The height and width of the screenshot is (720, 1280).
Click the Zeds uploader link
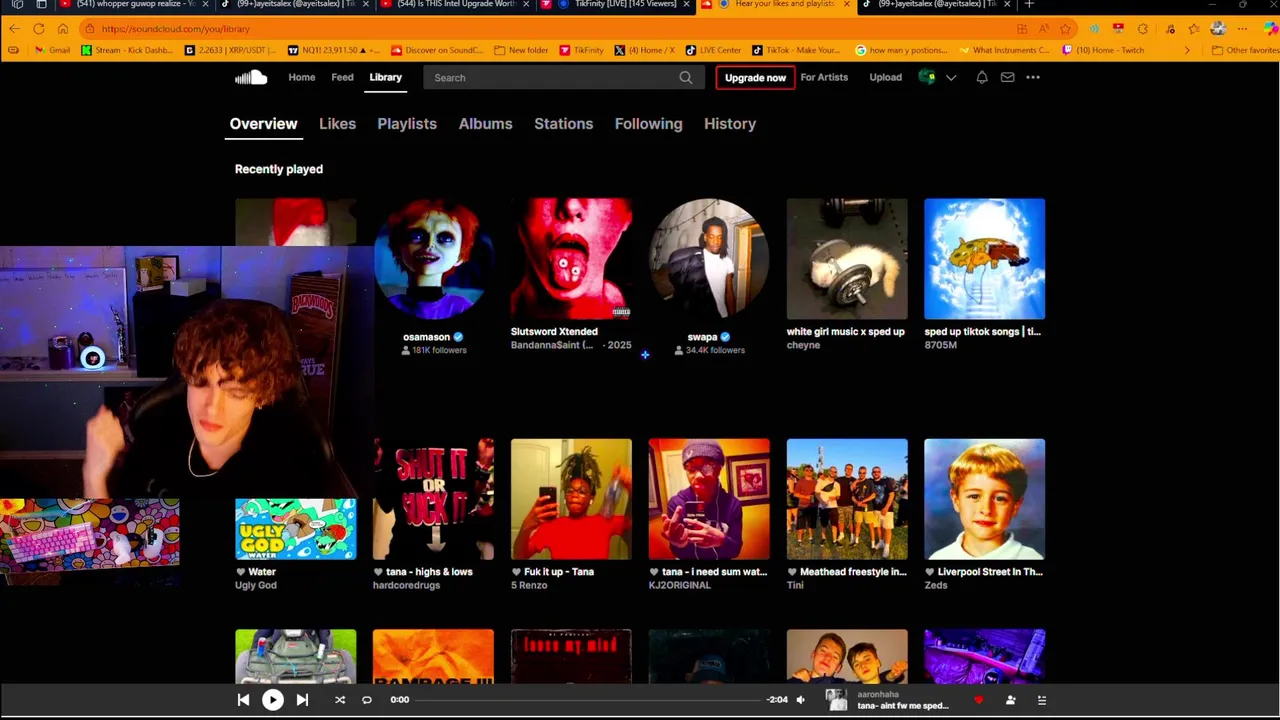tap(936, 585)
